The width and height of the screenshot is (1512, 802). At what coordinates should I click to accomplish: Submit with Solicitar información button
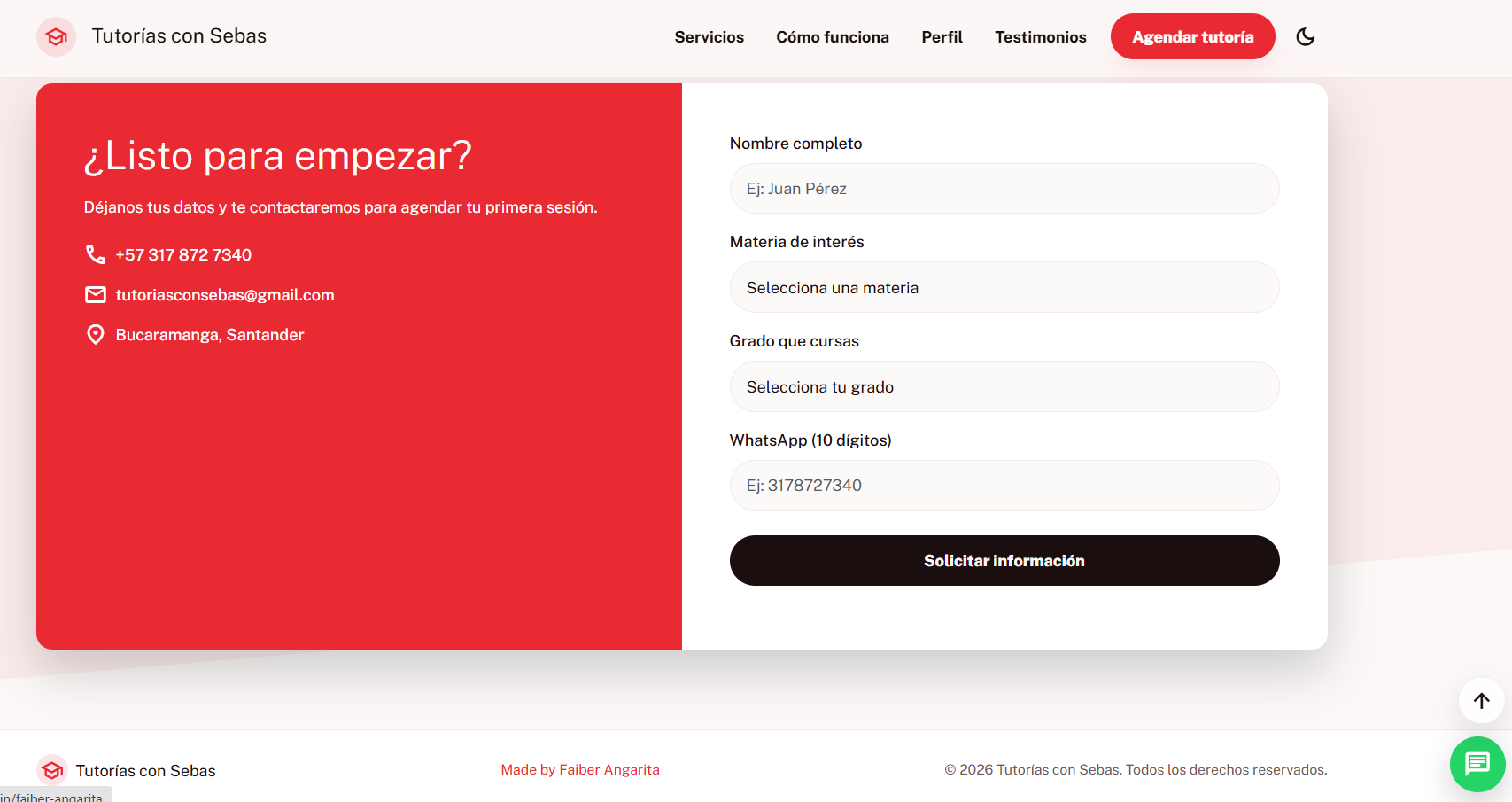tap(1004, 561)
